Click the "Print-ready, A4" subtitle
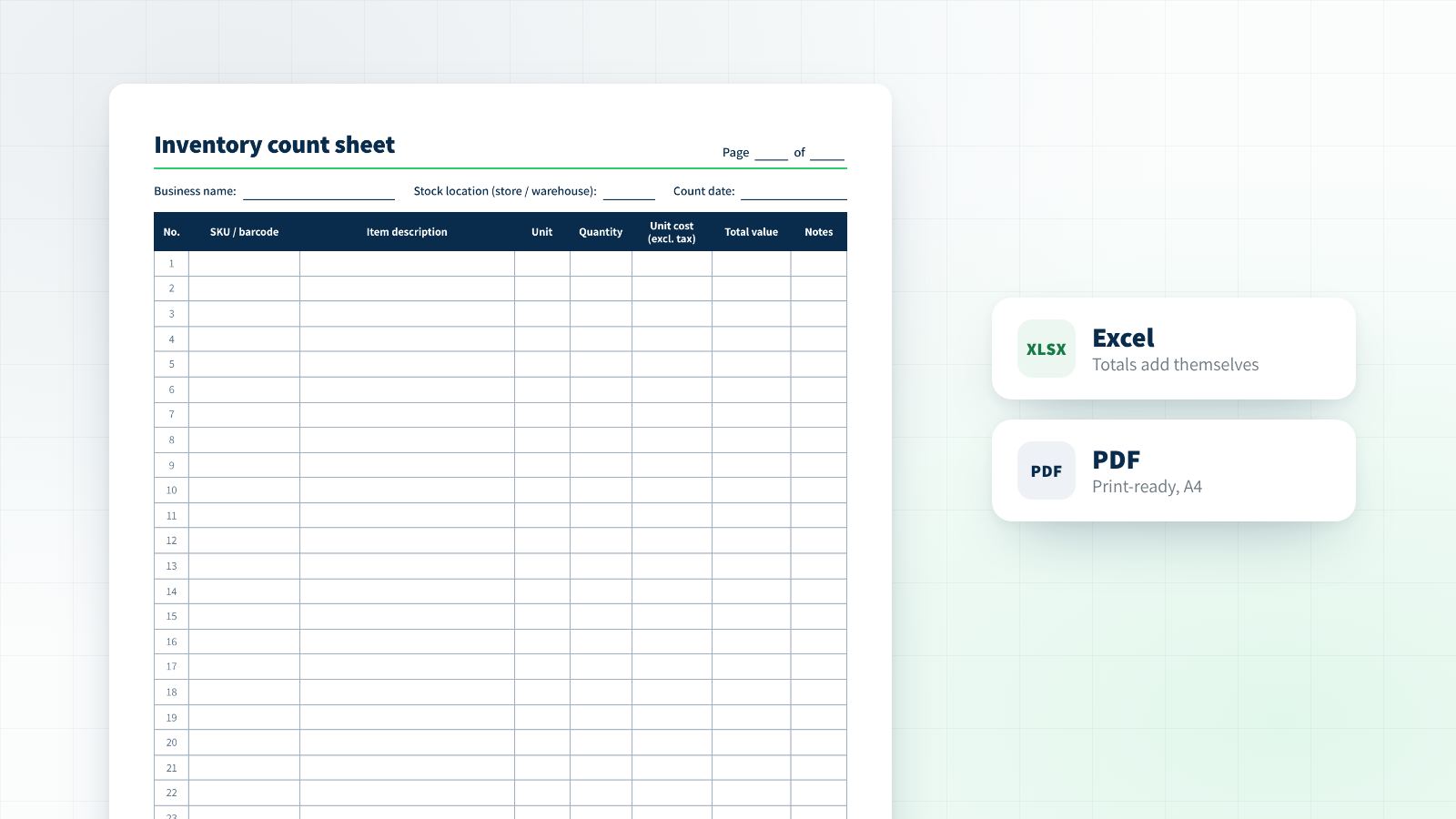This screenshot has width=1456, height=819. 1147,487
